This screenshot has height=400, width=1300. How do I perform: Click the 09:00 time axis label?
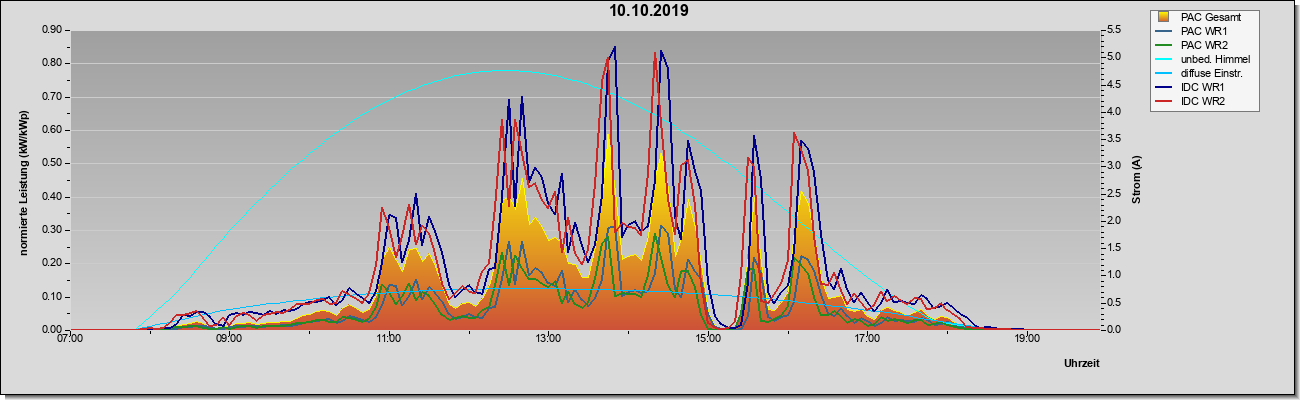229,339
